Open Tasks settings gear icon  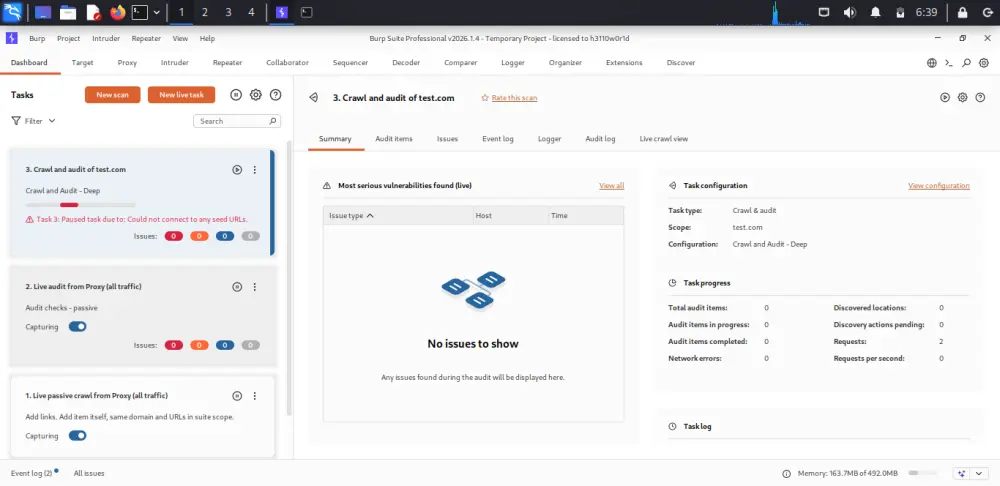pos(256,95)
